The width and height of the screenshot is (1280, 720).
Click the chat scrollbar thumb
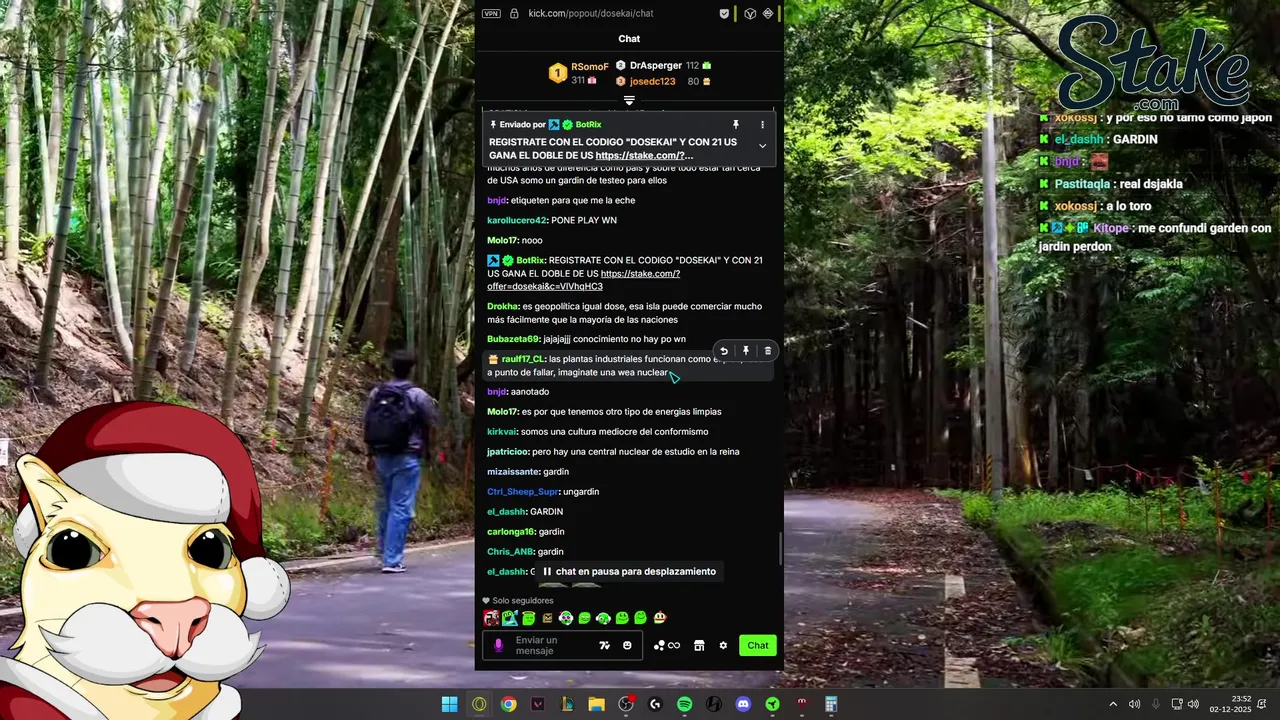coord(780,548)
